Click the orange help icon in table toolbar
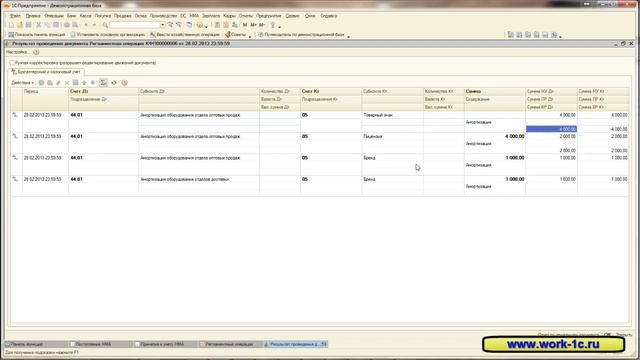640x360 pixels. pyautogui.click(x=124, y=83)
